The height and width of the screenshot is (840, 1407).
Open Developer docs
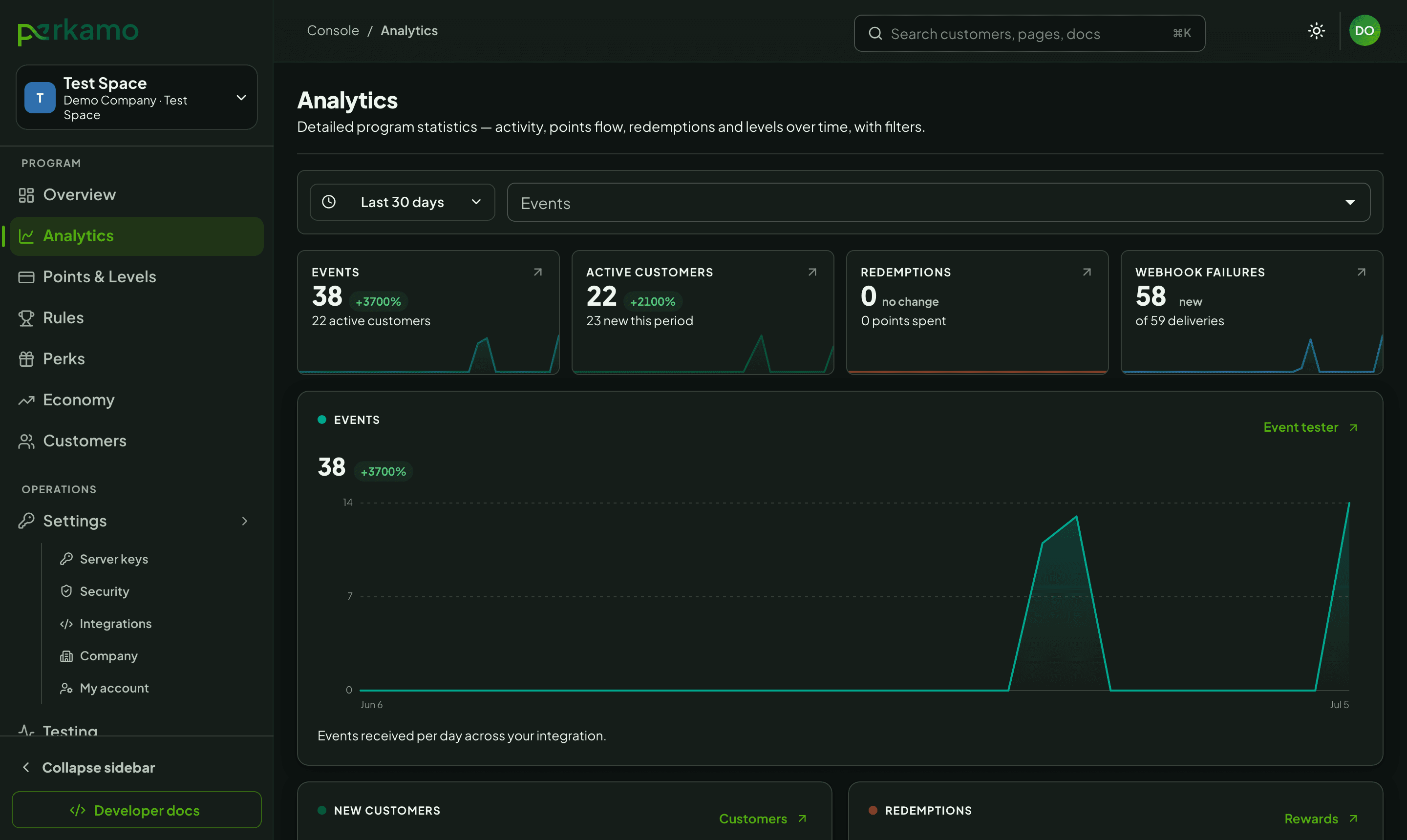[136, 810]
